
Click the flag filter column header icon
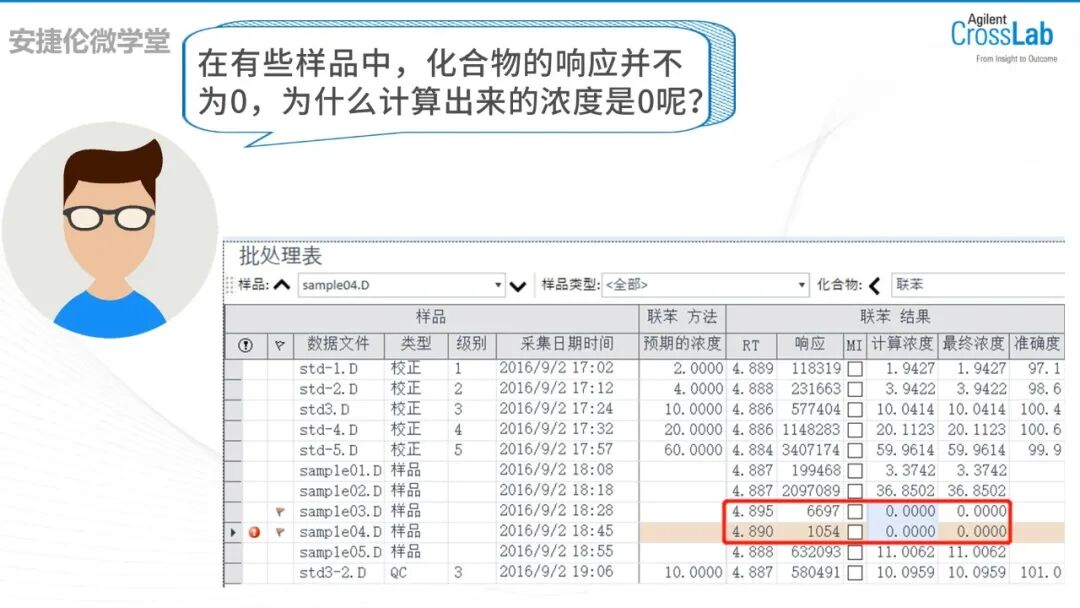(x=280, y=345)
